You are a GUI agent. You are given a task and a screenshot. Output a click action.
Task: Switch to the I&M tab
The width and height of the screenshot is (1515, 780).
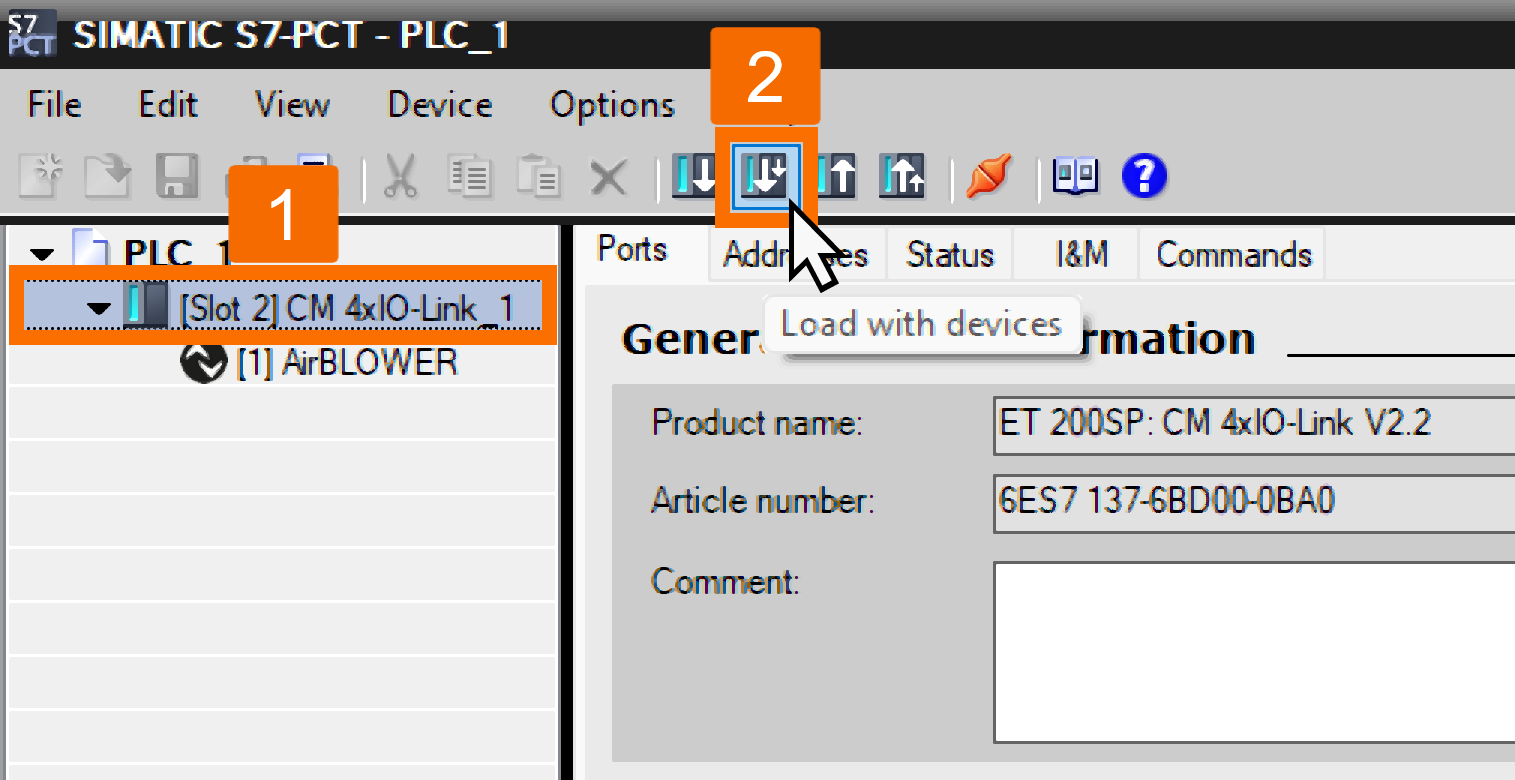point(1081,254)
